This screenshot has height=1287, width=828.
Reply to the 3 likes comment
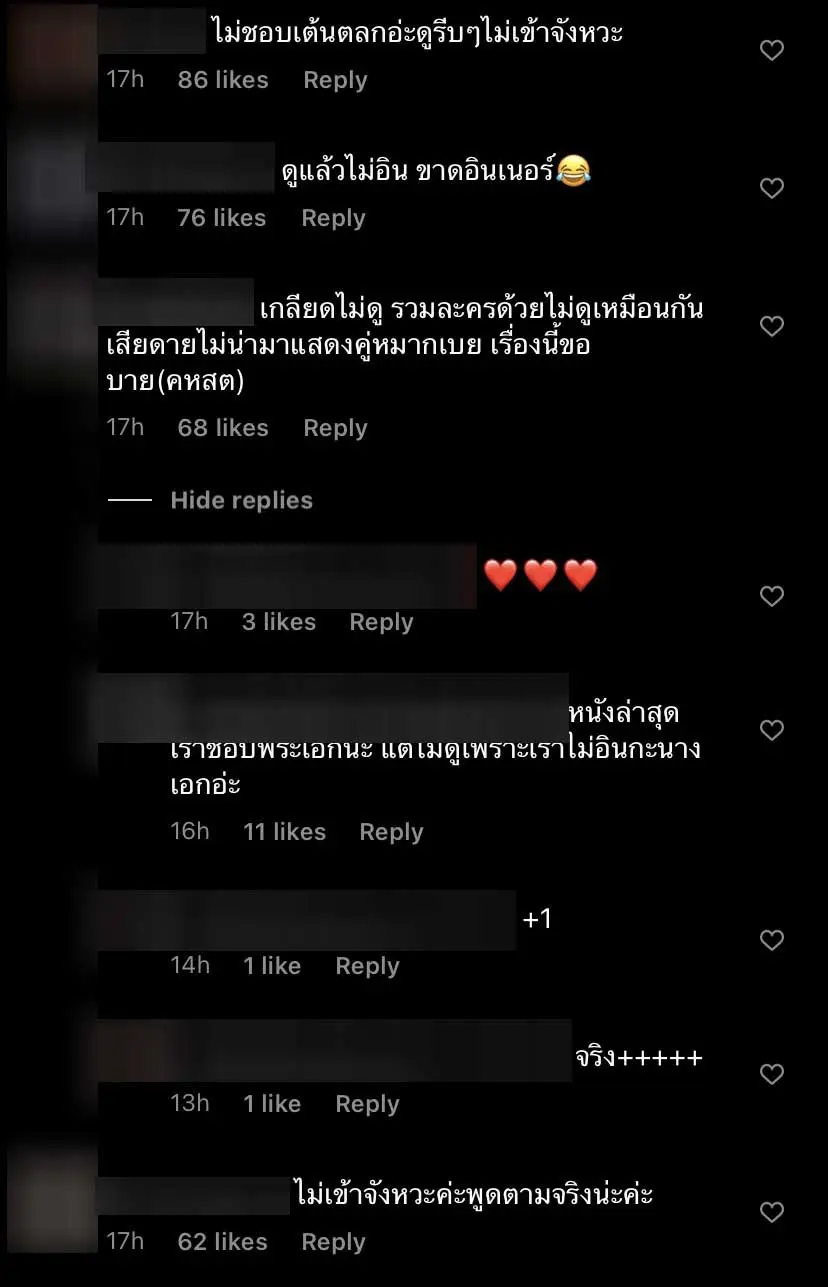click(x=381, y=622)
